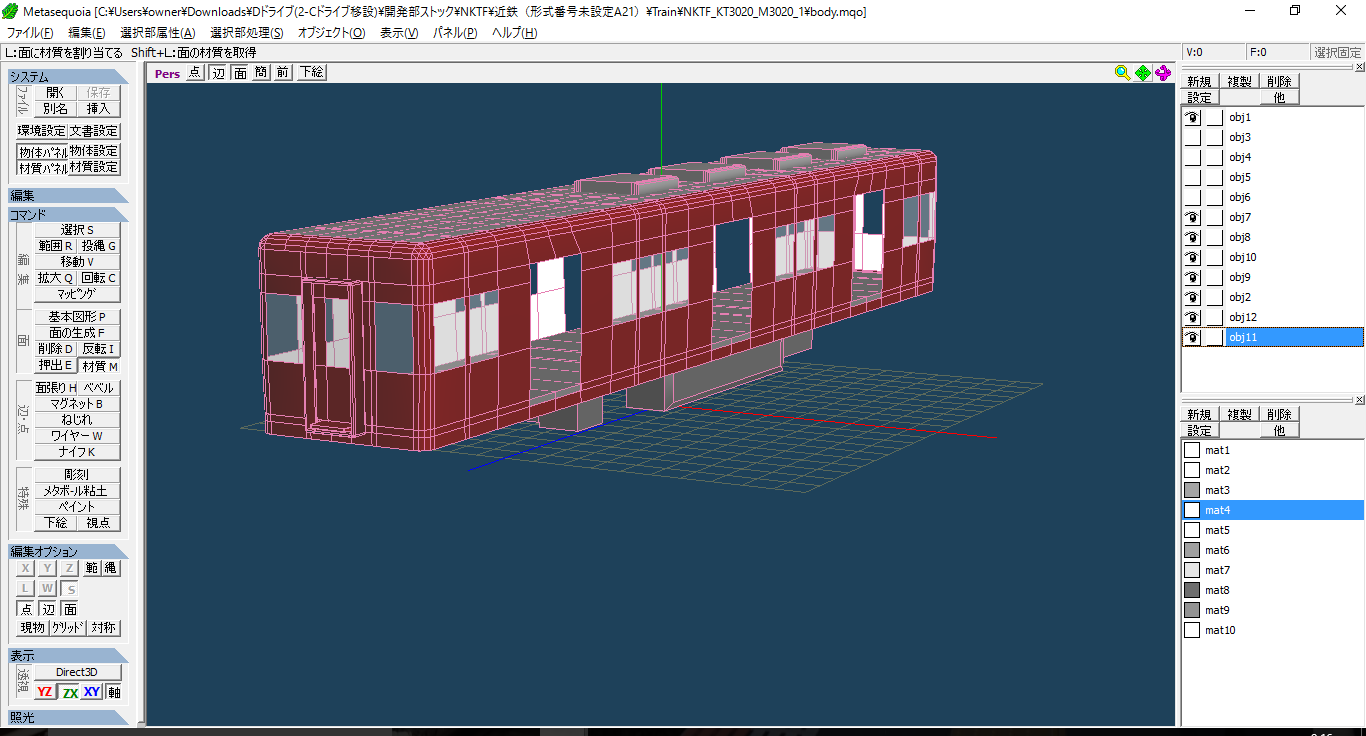The width and height of the screenshot is (1366, 736).
Task: Toggle the 面 display button in viewport toolbar
Action: 240,72
